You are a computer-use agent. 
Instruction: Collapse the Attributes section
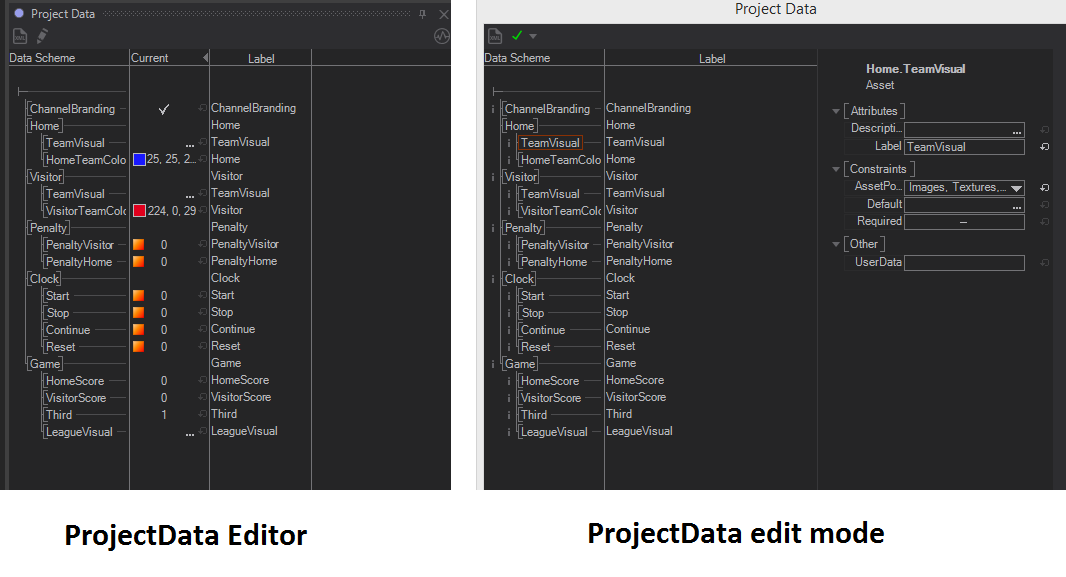pyautogui.click(x=837, y=111)
